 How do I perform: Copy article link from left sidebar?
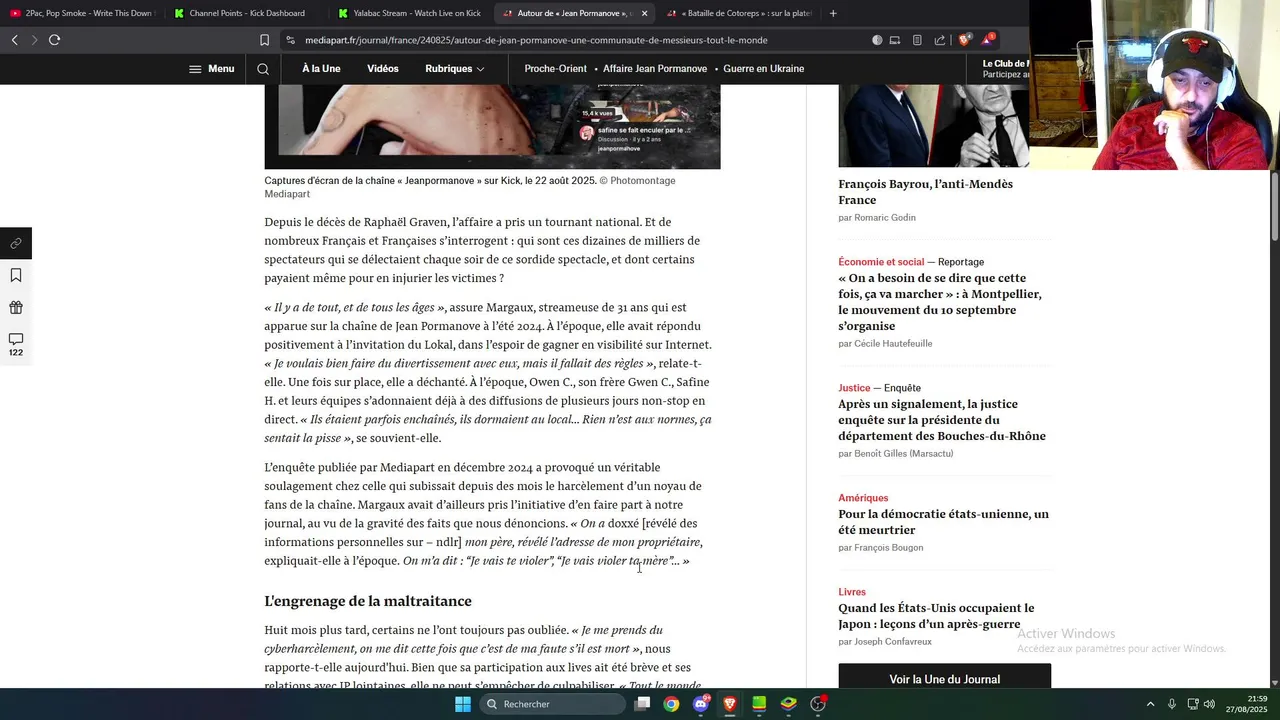tap(16, 243)
